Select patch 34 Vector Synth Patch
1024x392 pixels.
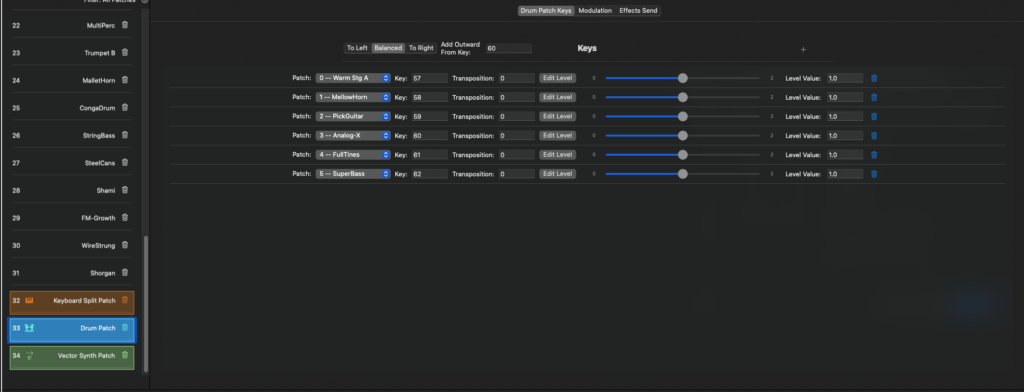[x=72, y=358]
